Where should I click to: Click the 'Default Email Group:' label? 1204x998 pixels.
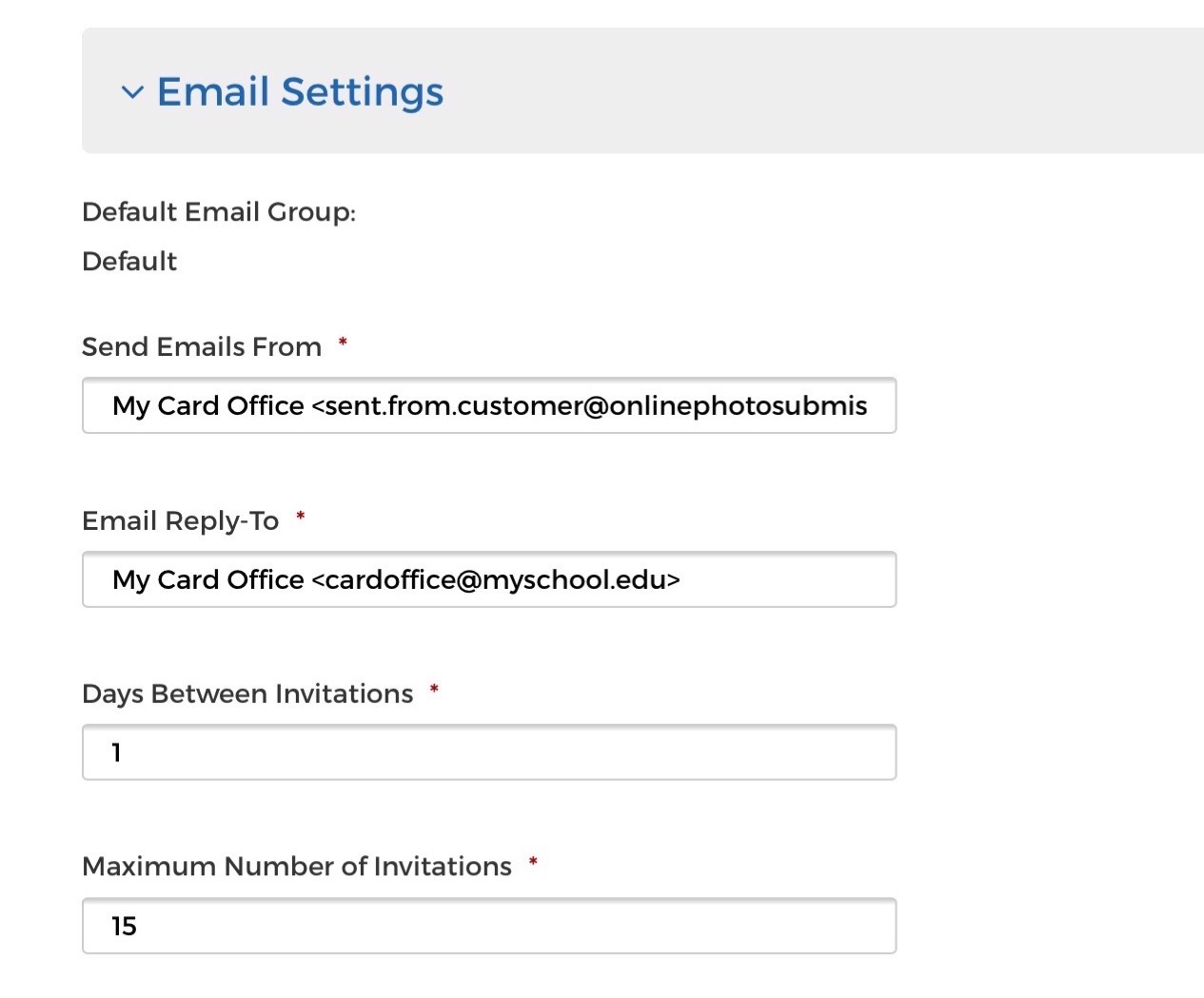point(219,211)
